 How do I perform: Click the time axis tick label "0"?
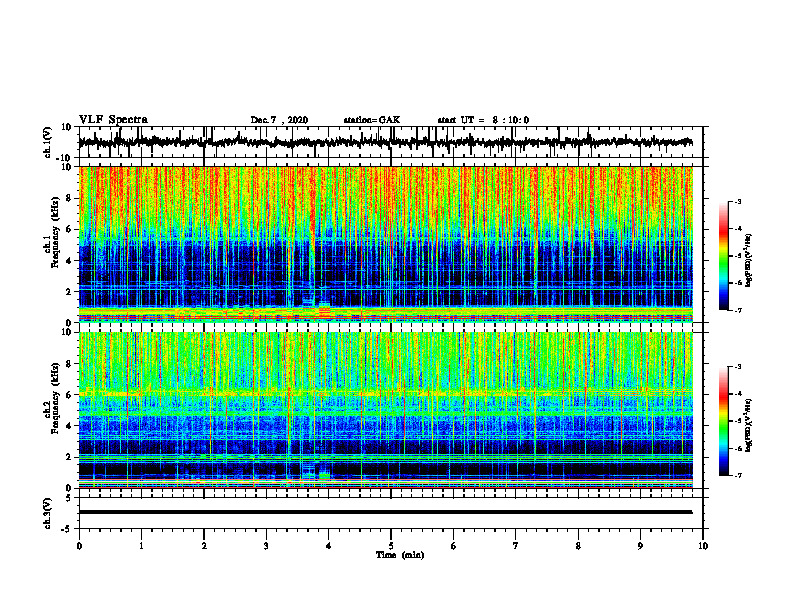tap(79, 546)
